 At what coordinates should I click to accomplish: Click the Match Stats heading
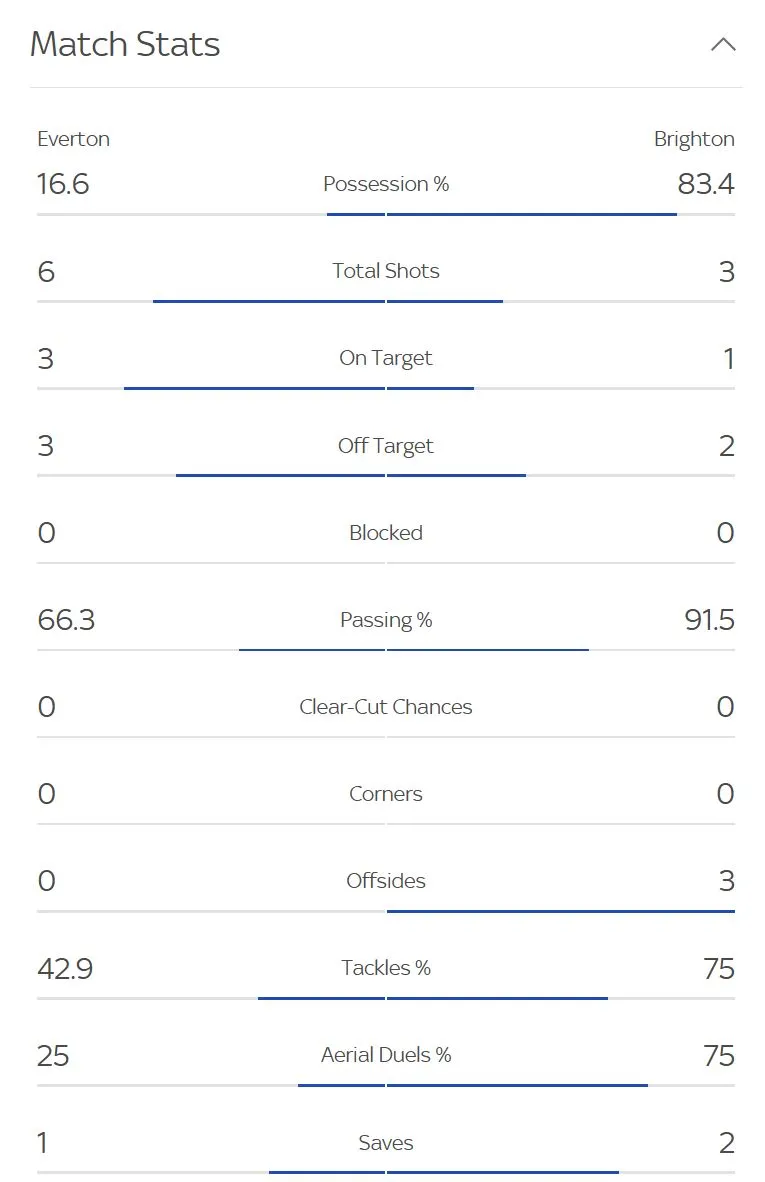coord(125,44)
